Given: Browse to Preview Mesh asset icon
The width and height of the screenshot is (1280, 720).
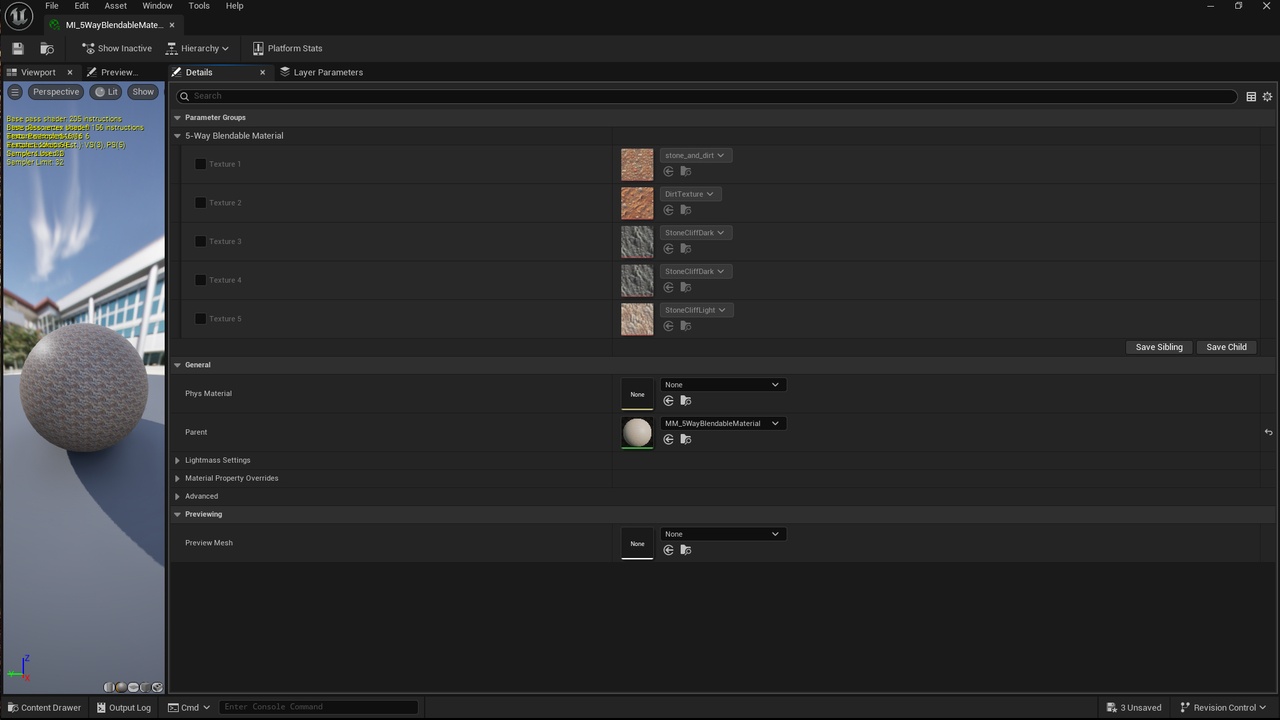Looking at the screenshot, I should pos(686,550).
